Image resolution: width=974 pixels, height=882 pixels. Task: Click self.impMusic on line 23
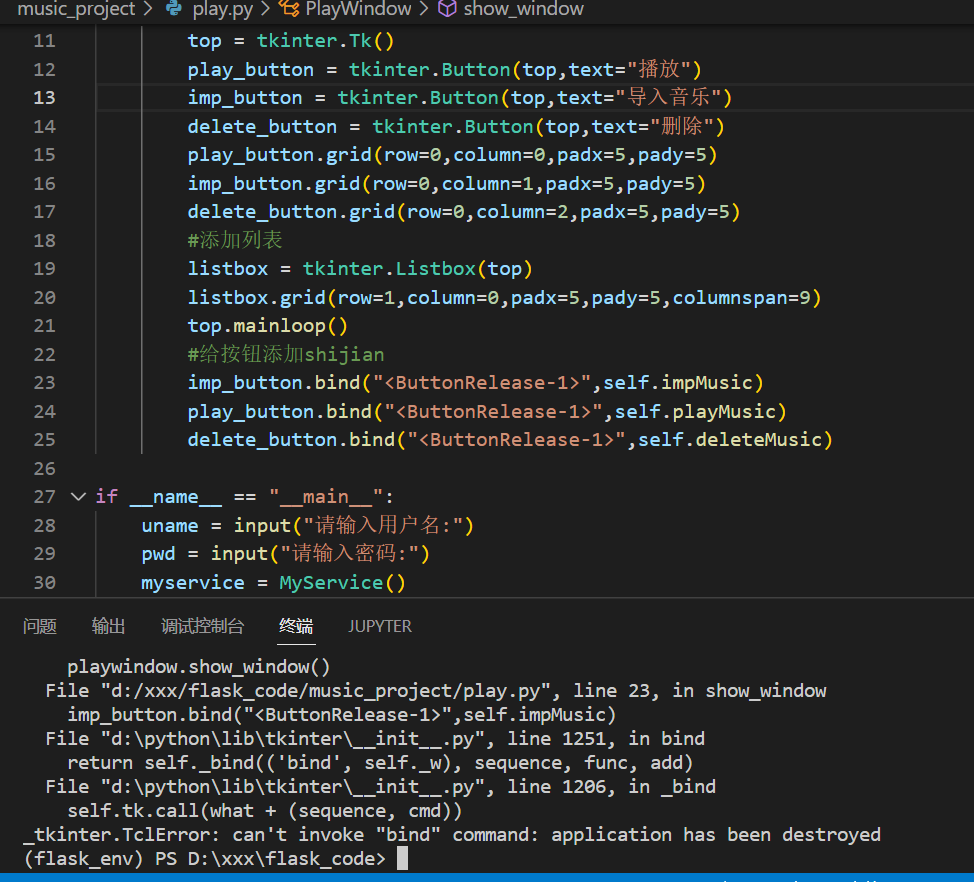click(x=678, y=383)
